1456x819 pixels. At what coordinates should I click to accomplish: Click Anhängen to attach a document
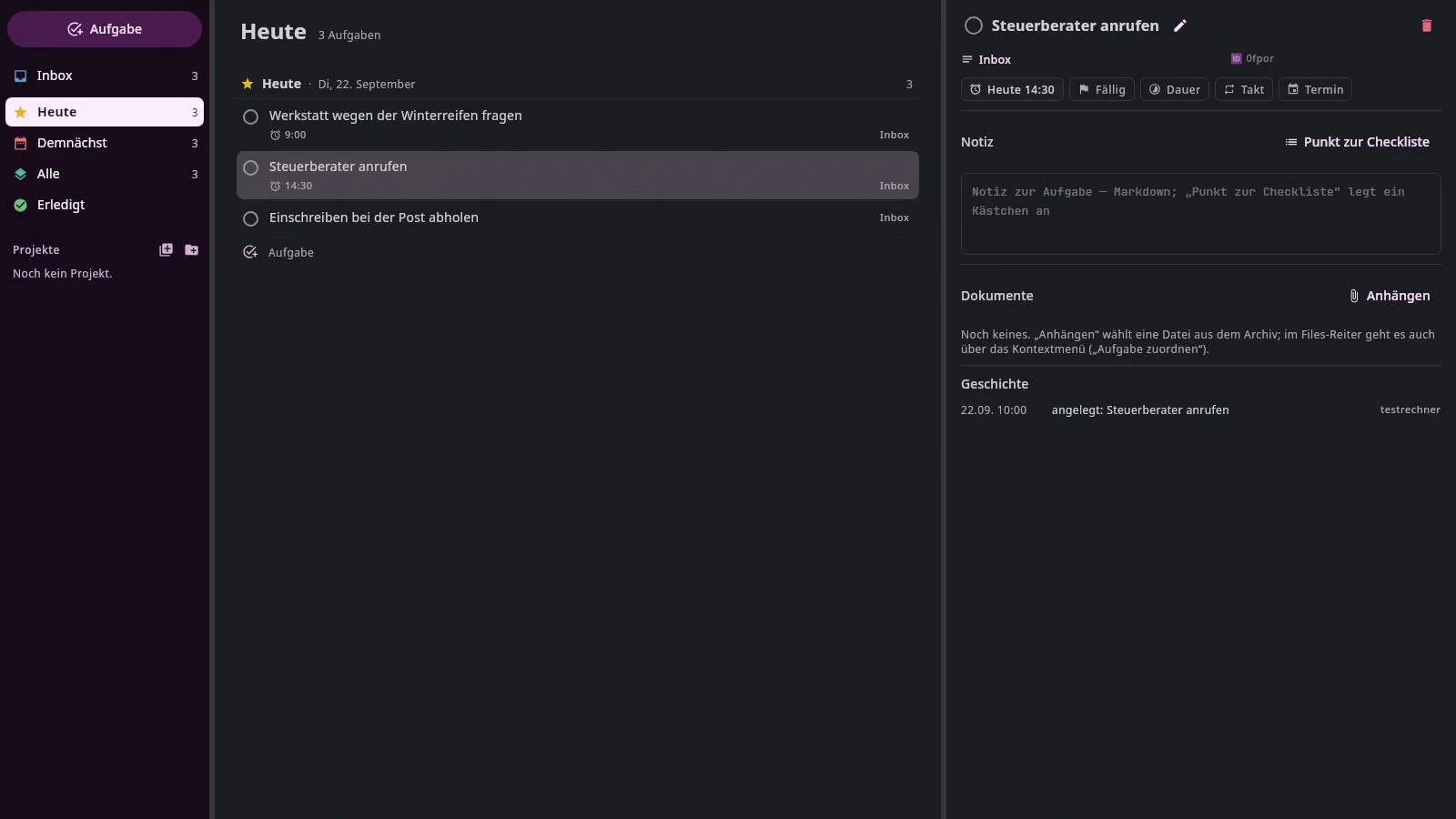(x=1389, y=296)
